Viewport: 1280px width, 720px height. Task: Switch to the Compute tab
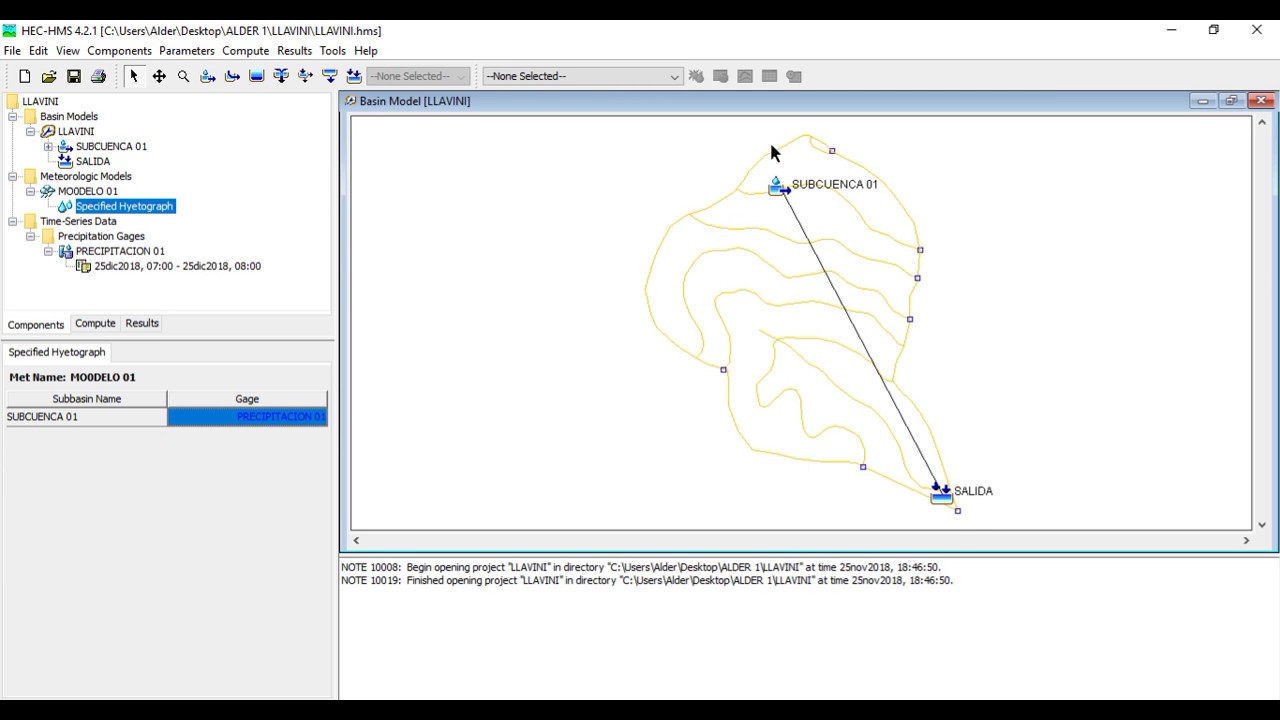pyautogui.click(x=95, y=323)
